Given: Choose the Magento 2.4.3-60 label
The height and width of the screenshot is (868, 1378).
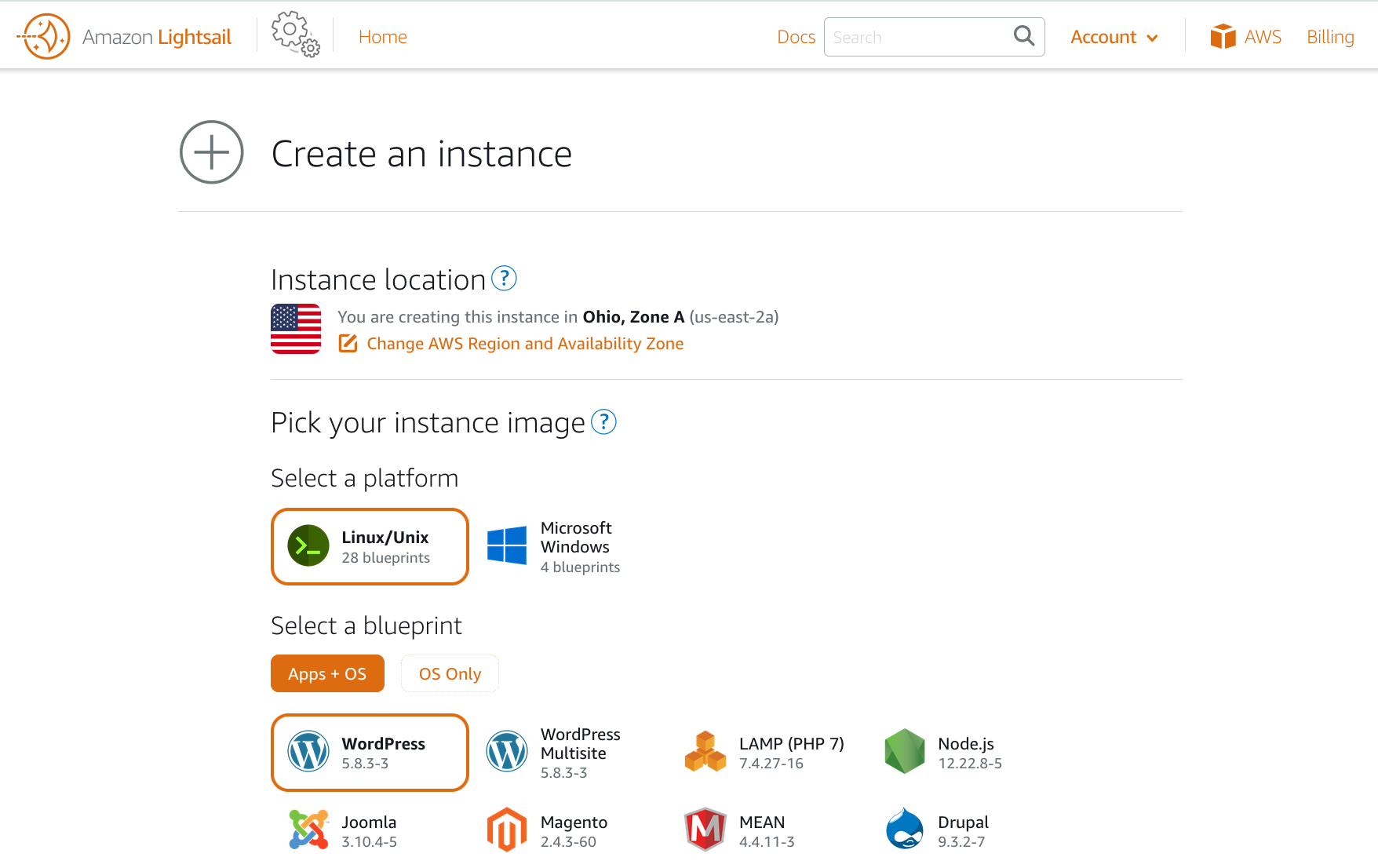Looking at the screenshot, I should (x=574, y=831).
